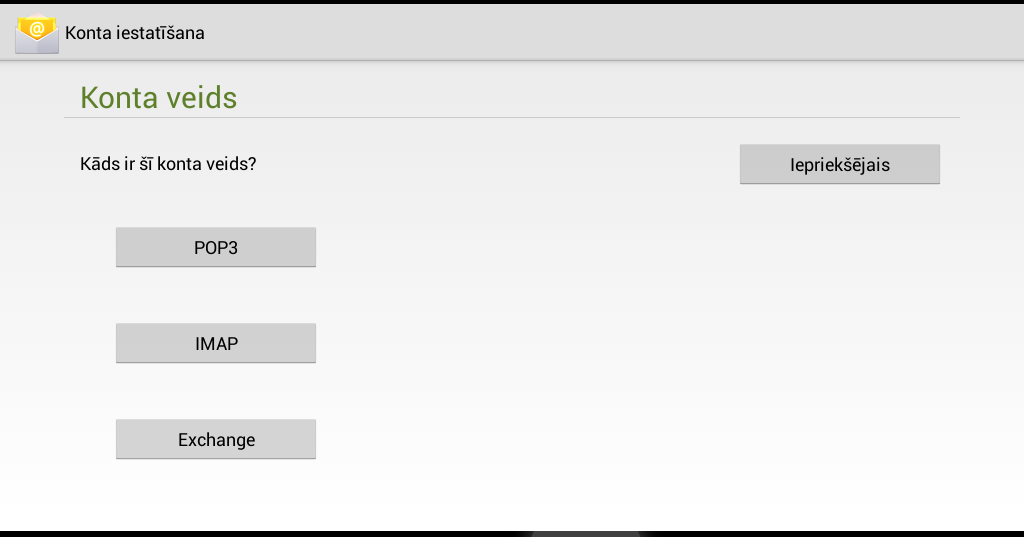Set up the account as Exchange
The width and height of the screenshot is (1024, 537).
tap(216, 440)
